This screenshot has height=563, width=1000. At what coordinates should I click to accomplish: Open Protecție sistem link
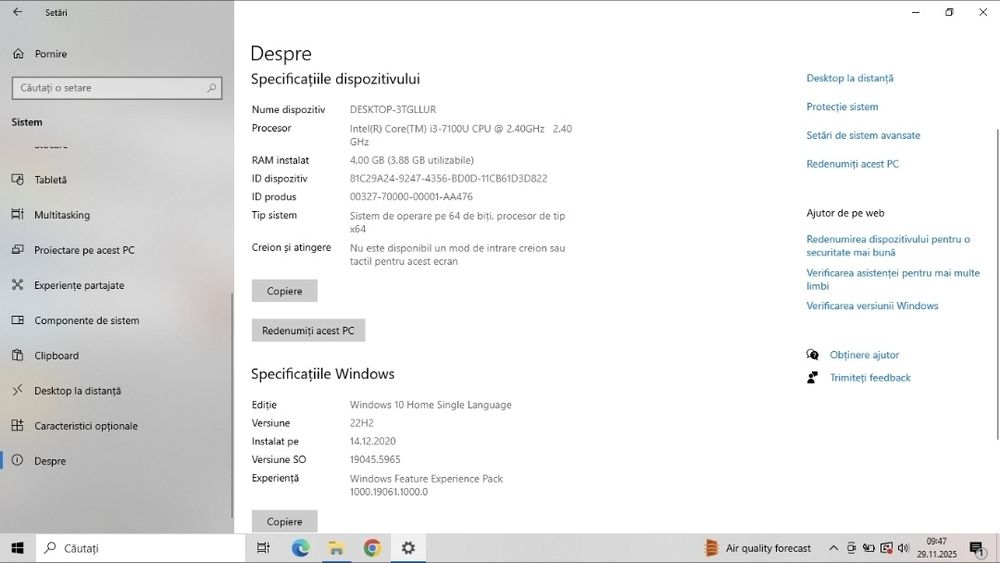click(x=842, y=106)
